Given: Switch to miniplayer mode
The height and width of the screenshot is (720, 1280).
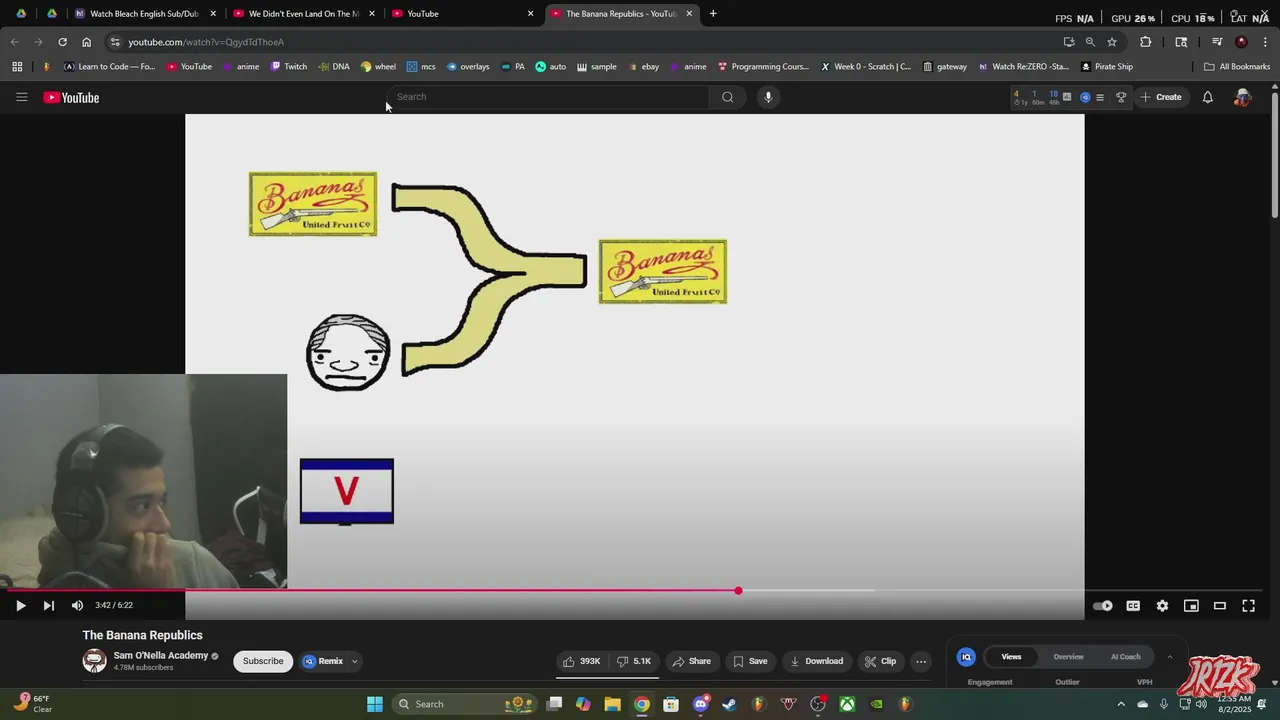Looking at the screenshot, I should click(x=1191, y=606).
